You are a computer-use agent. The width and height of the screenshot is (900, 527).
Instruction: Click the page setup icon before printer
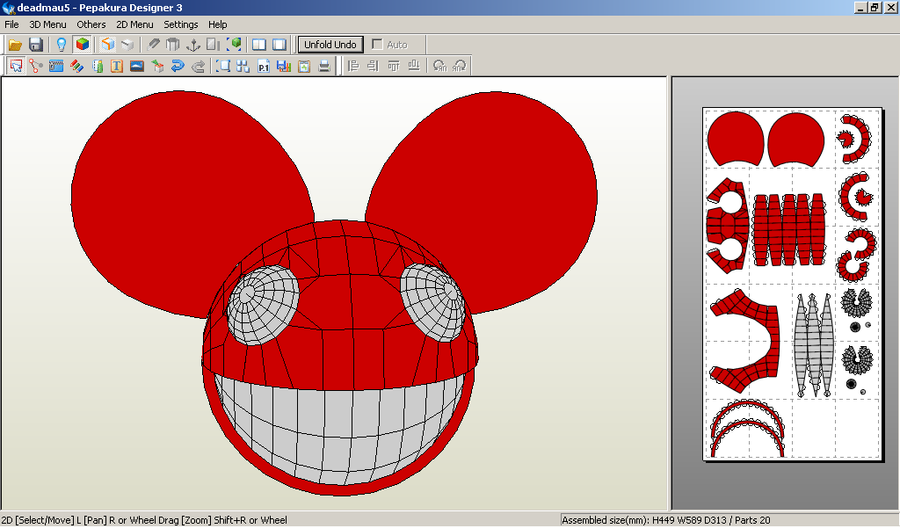pyautogui.click(x=304, y=66)
